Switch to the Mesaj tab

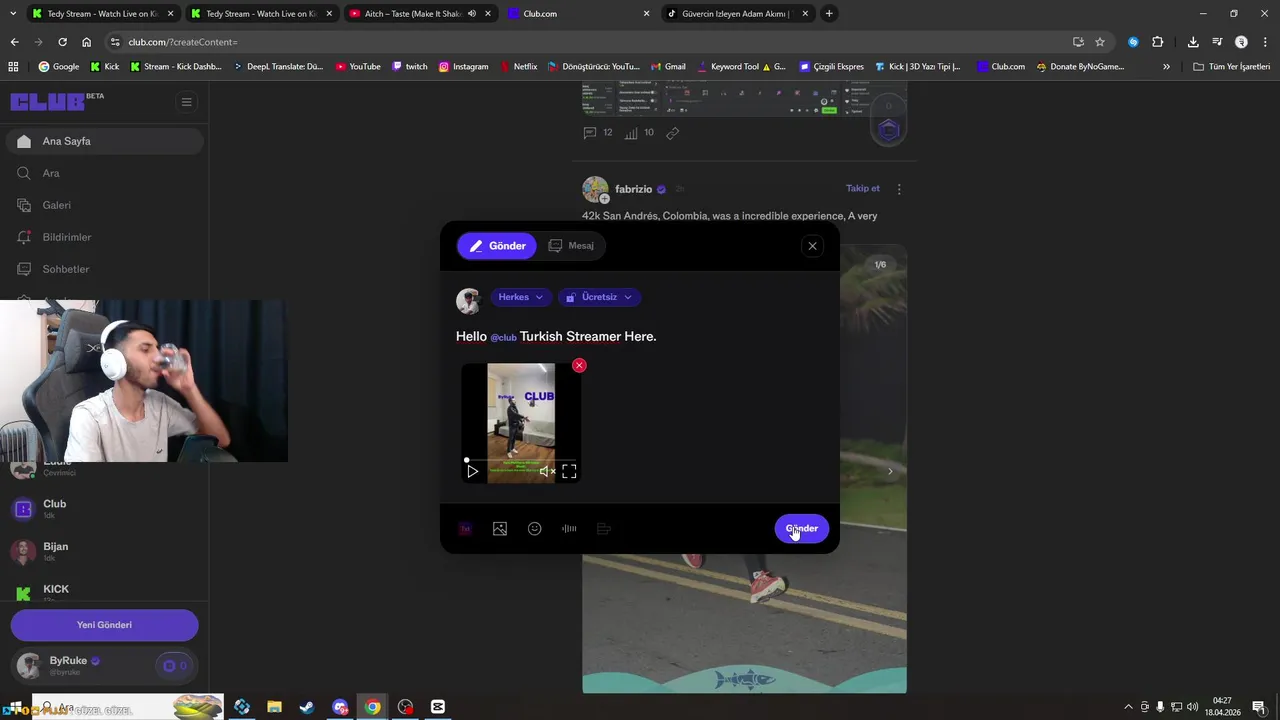[571, 246]
